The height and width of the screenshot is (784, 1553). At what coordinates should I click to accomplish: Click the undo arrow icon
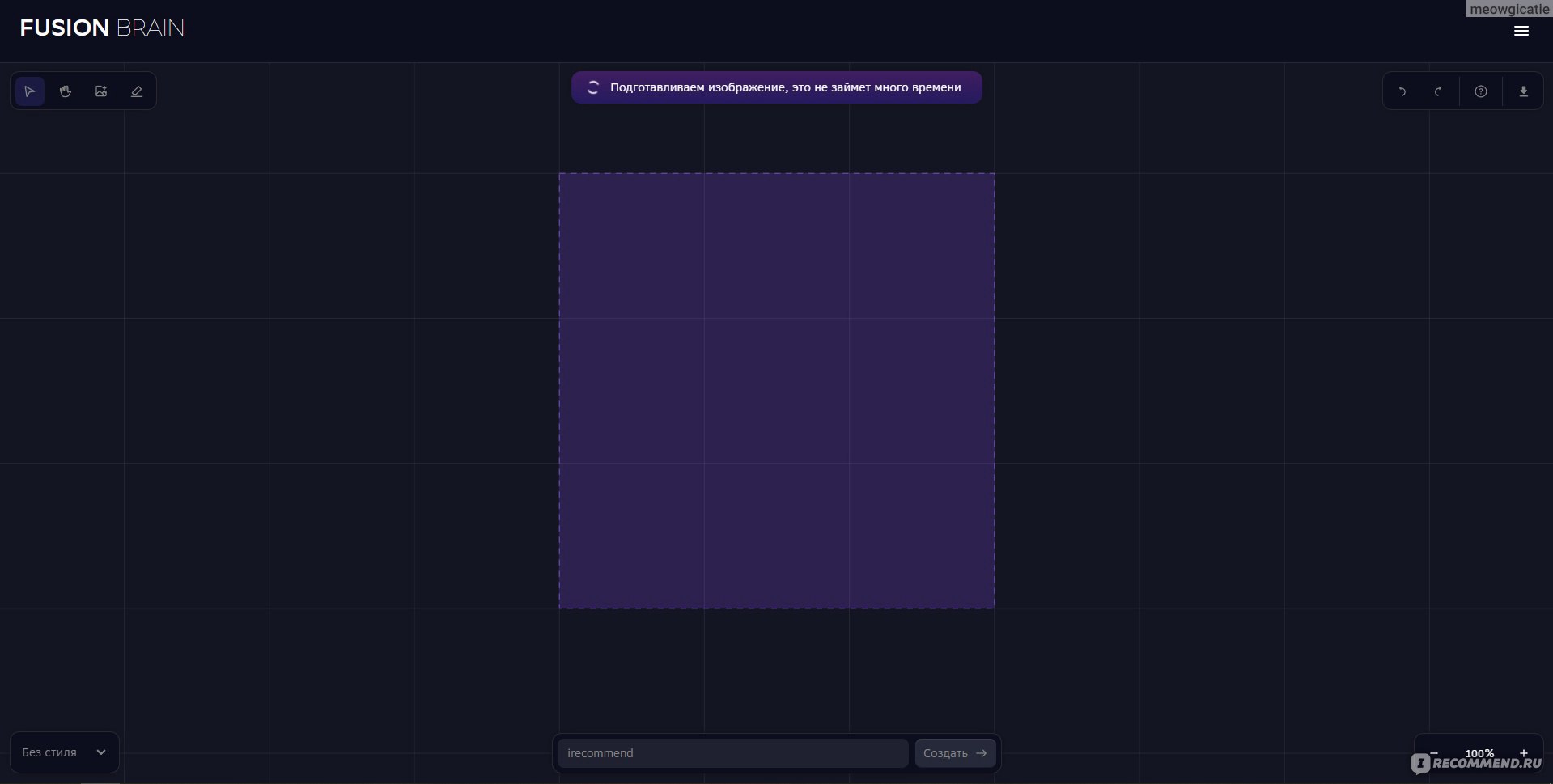click(x=1402, y=91)
